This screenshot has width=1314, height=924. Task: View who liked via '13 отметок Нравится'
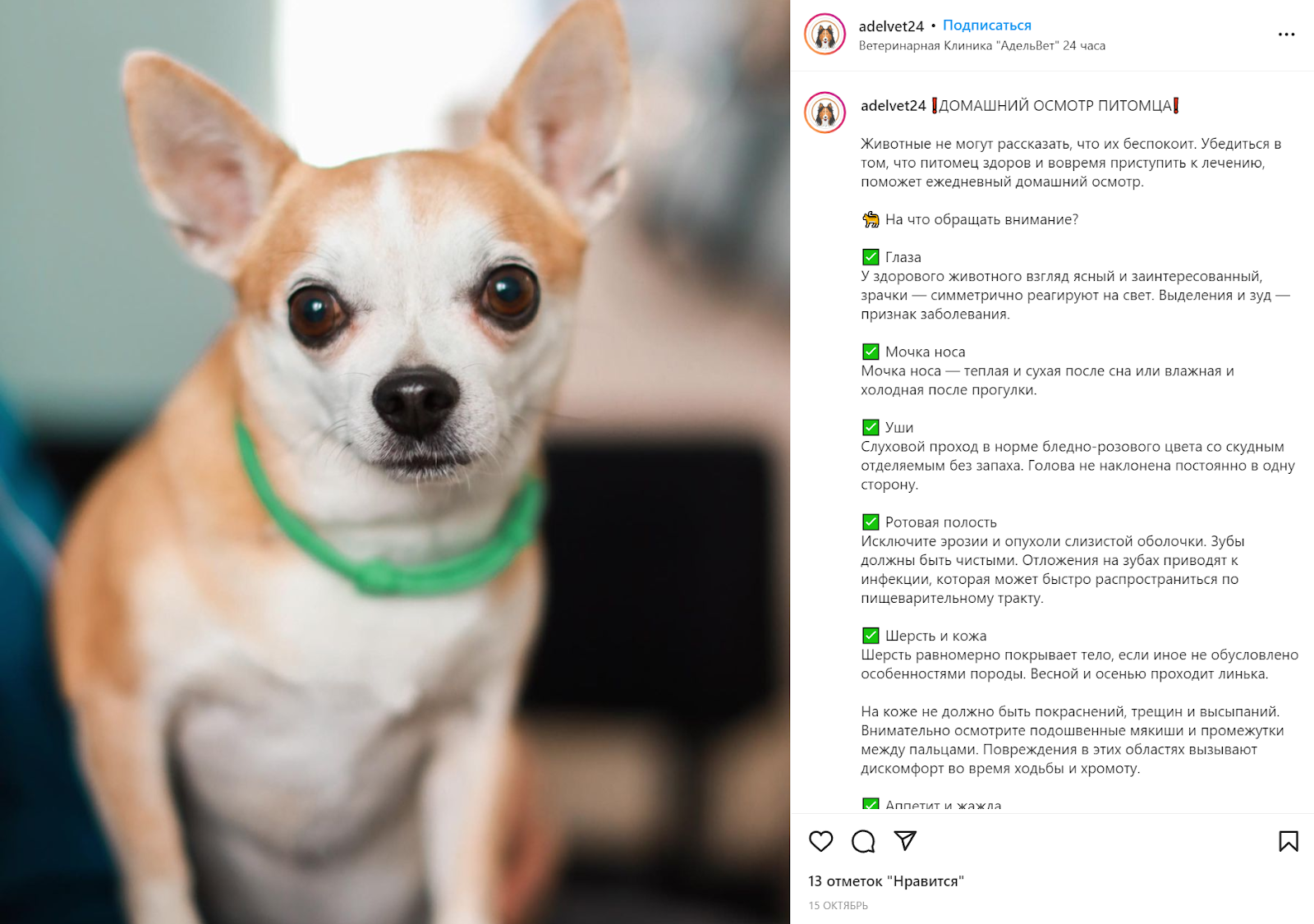click(886, 881)
